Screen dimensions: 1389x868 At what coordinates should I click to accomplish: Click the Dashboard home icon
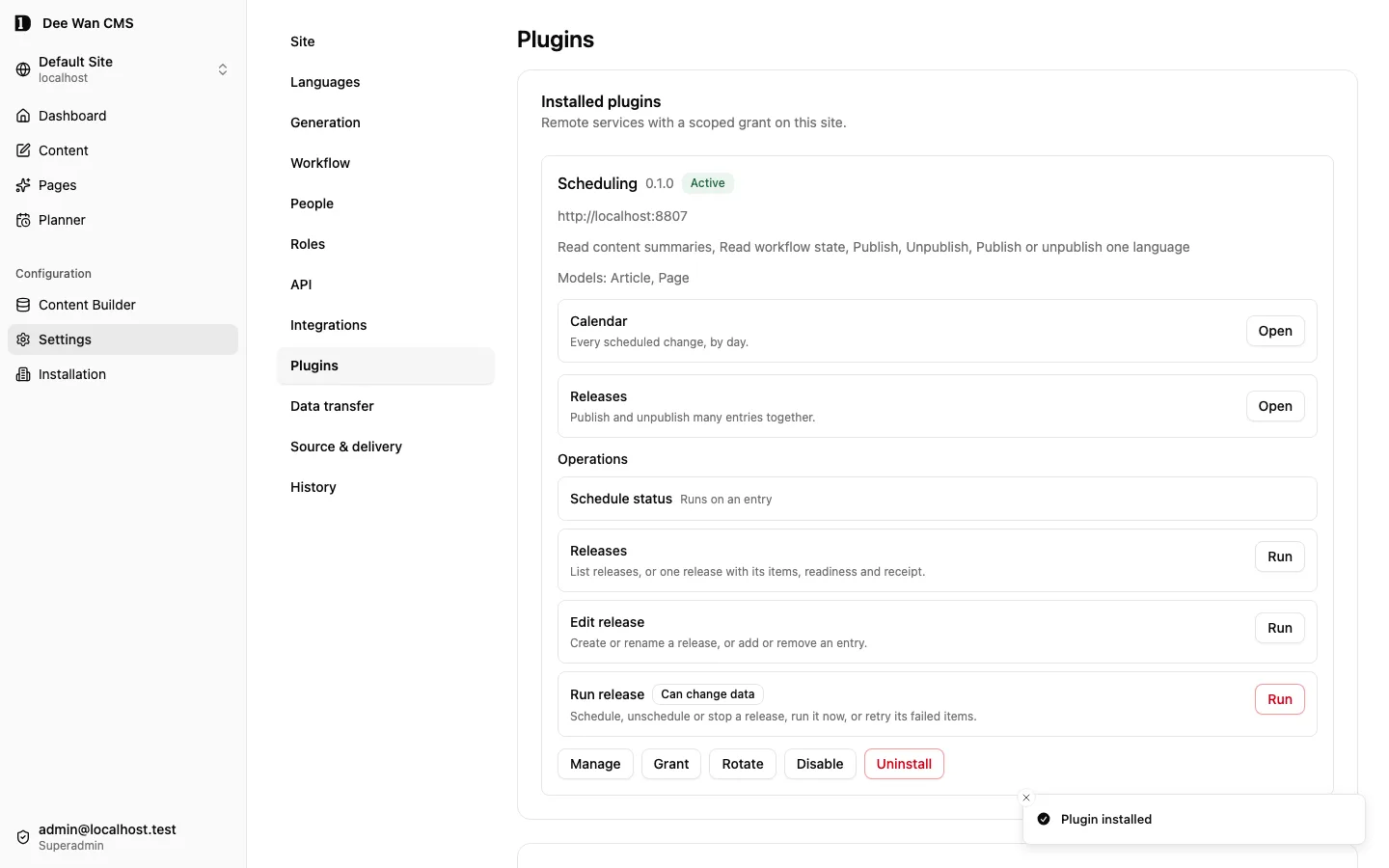23,116
